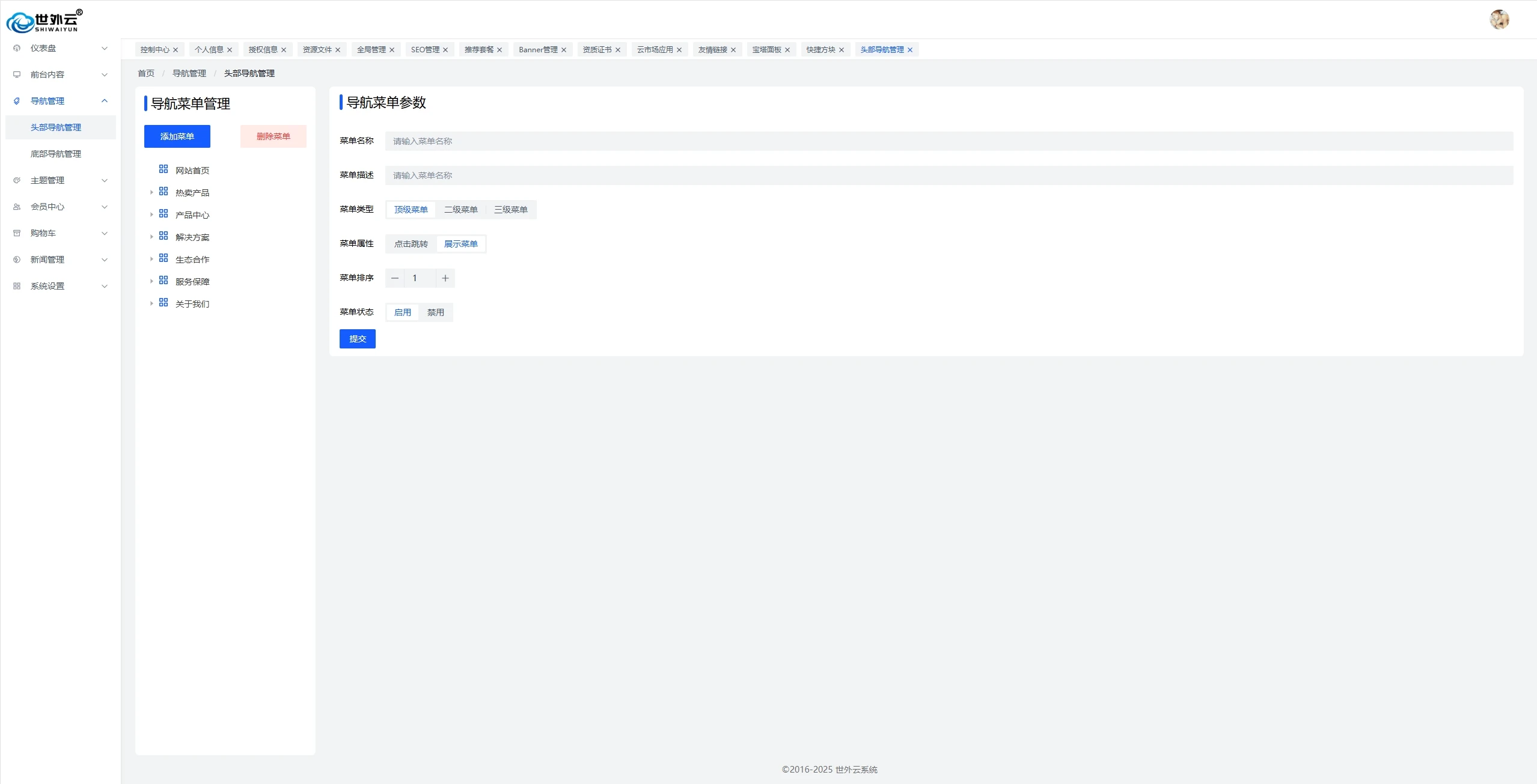Click the 添加菜单 button
Image resolution: width=1537 pixels, height=784 pixels.
point(177,136)
